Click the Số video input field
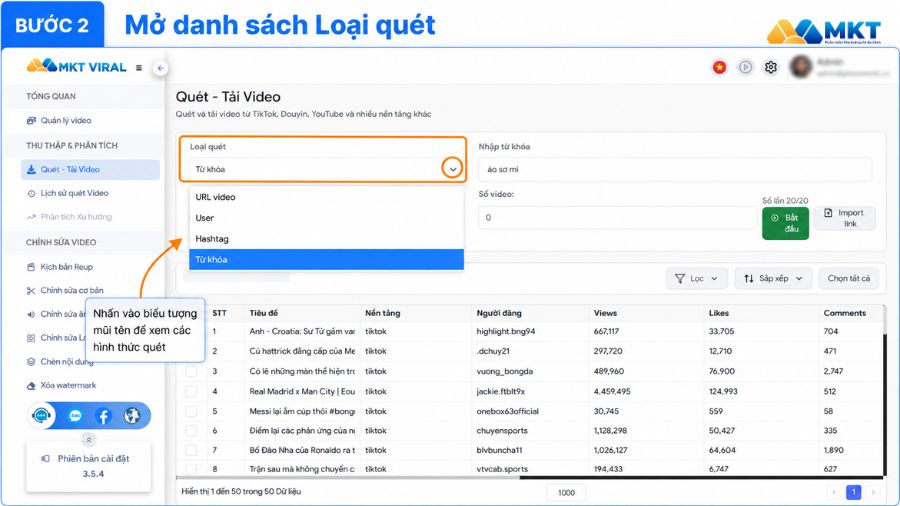This screenshot has height=506, width=900. pos(618,217)
